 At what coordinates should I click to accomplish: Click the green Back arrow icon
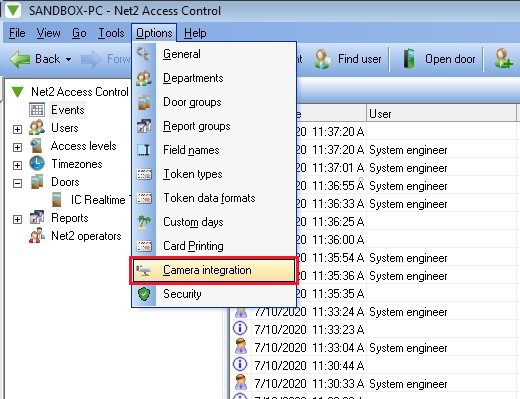click(x=20, y=60)
